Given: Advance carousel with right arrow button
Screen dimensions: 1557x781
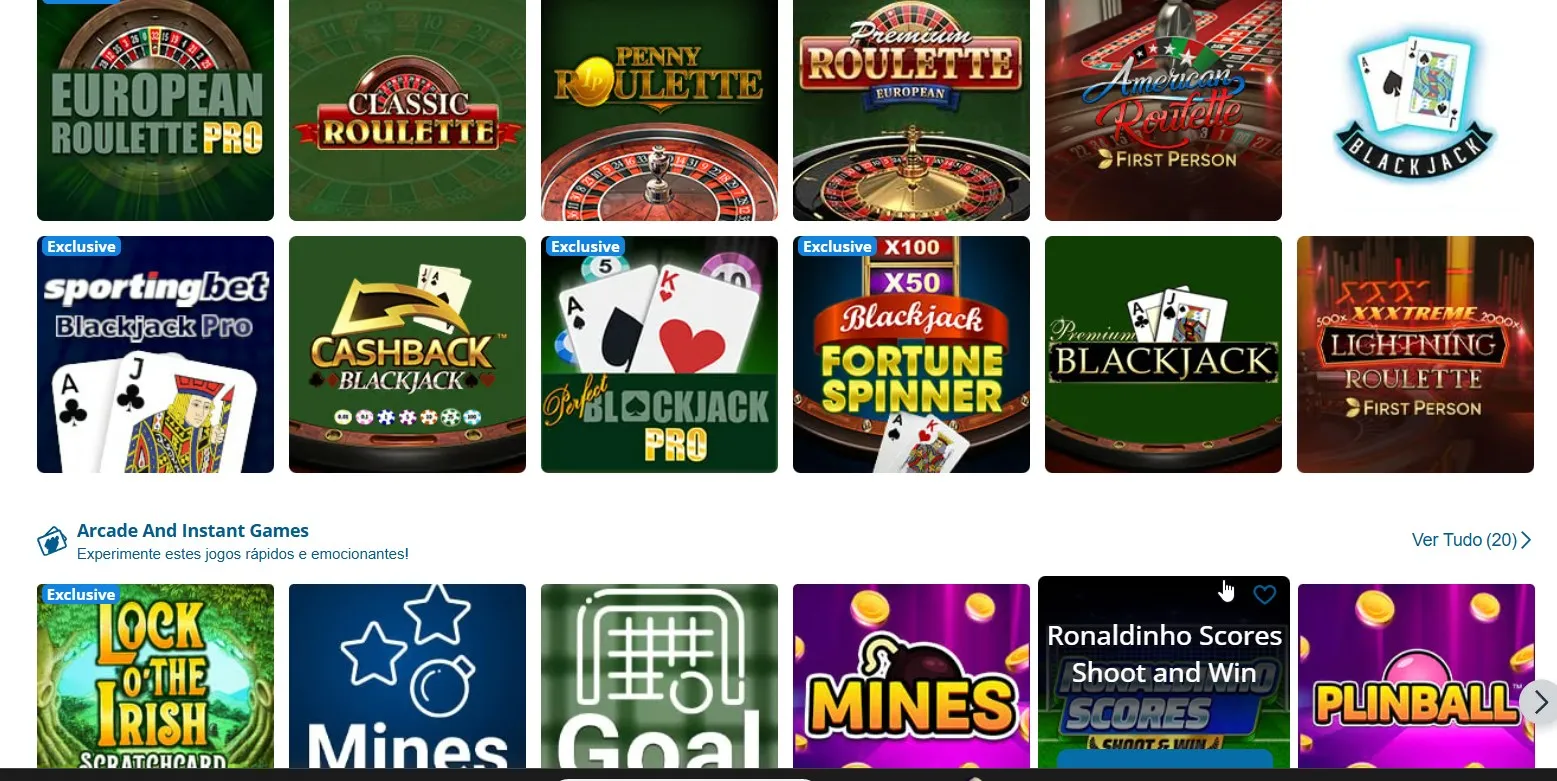Looking at the screenshot, I should coord(1540,701).
